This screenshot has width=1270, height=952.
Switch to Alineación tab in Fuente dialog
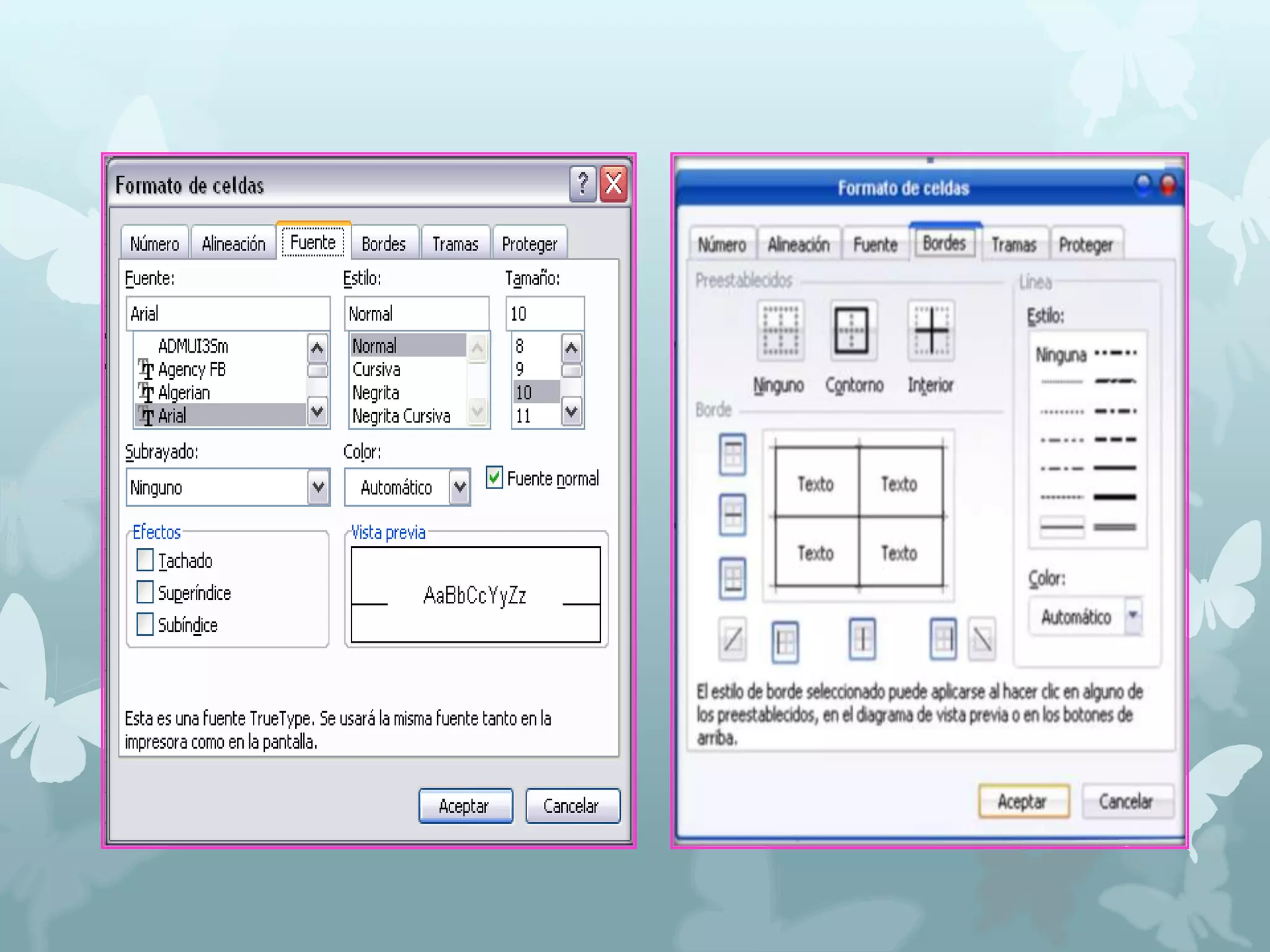234,244
